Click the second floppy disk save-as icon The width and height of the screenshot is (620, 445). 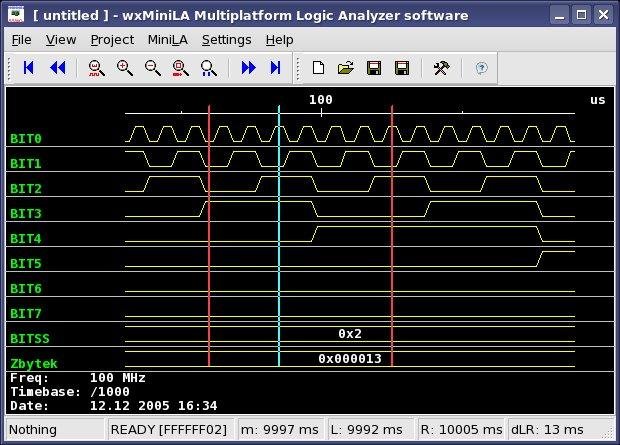click(402, 68)
